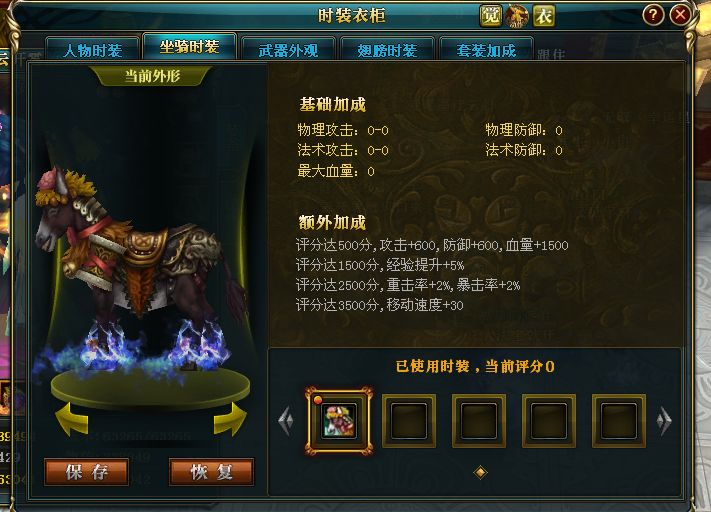Click the 觉 icon in title bar
This screenshot has width=711, height=512.
tap(491, 16)
